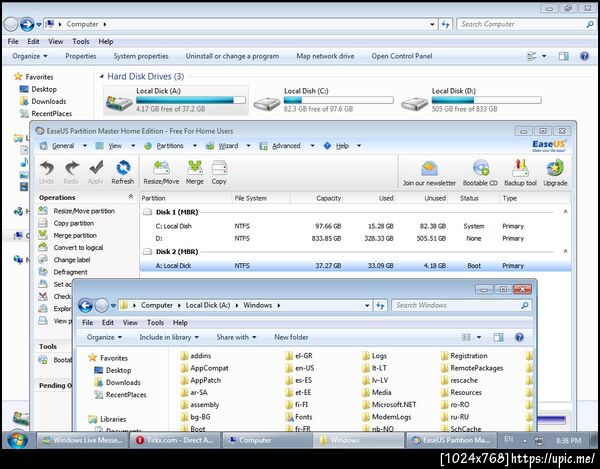Click Desktop in Computer window Favorites

tap(39, 89)
